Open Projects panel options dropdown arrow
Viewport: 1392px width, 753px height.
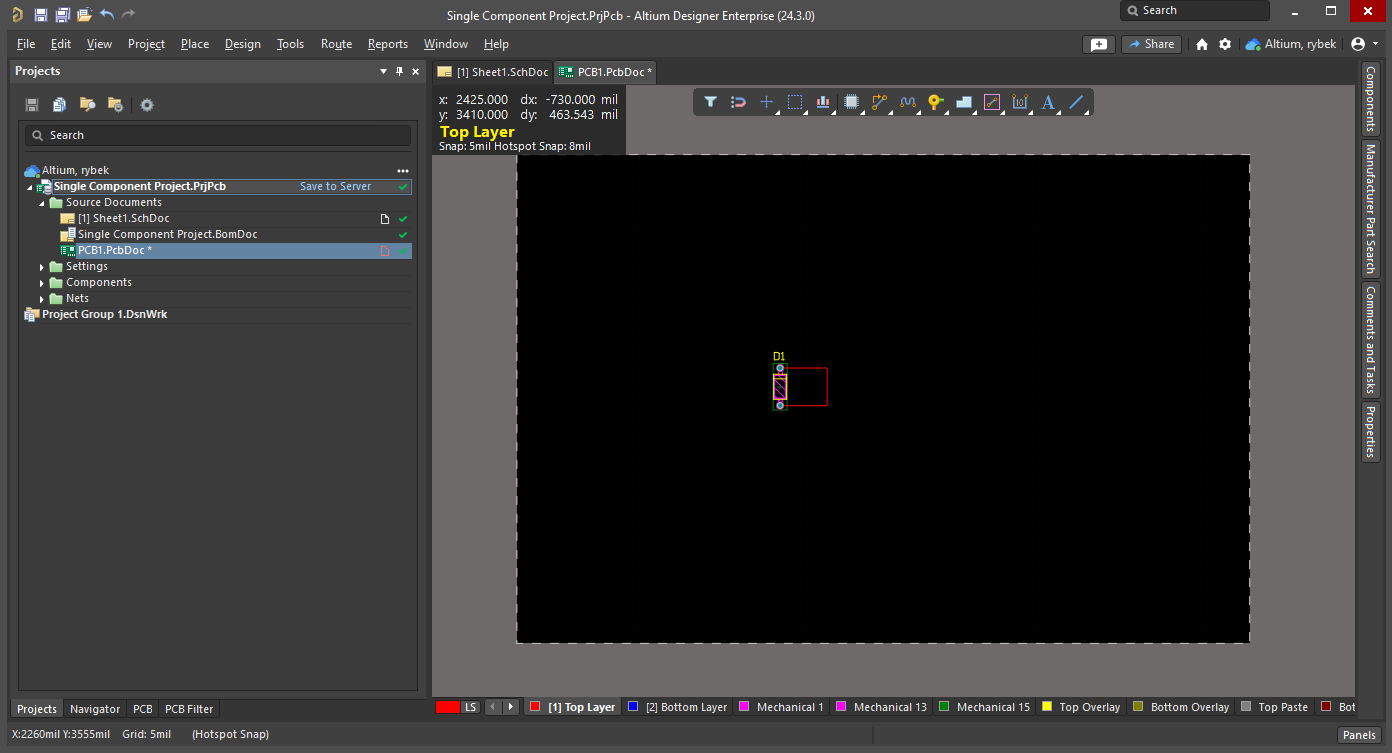[383, 71]
